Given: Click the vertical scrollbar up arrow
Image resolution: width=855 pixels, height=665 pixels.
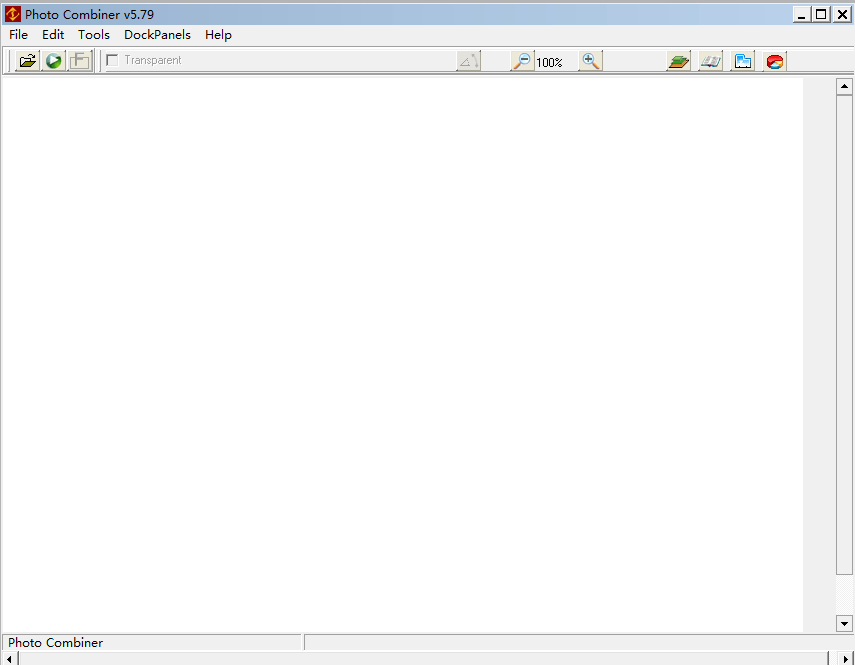Looking at the screenshot, I should click(x=844, y=86).
